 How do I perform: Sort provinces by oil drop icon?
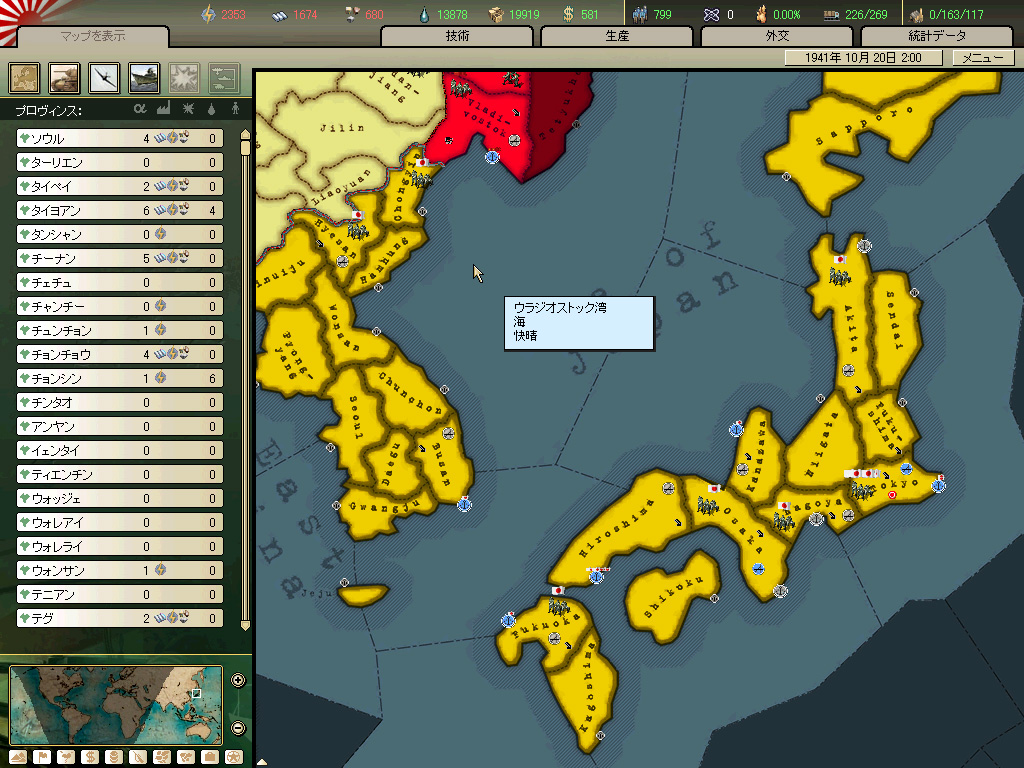(211, 109)
